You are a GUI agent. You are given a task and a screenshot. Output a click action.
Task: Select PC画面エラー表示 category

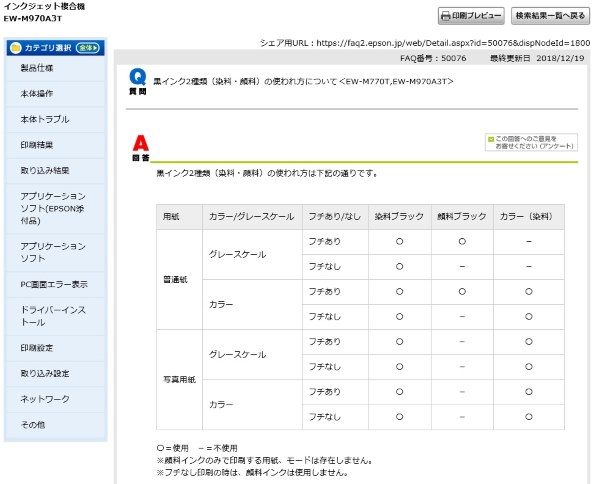pos(55,284)
